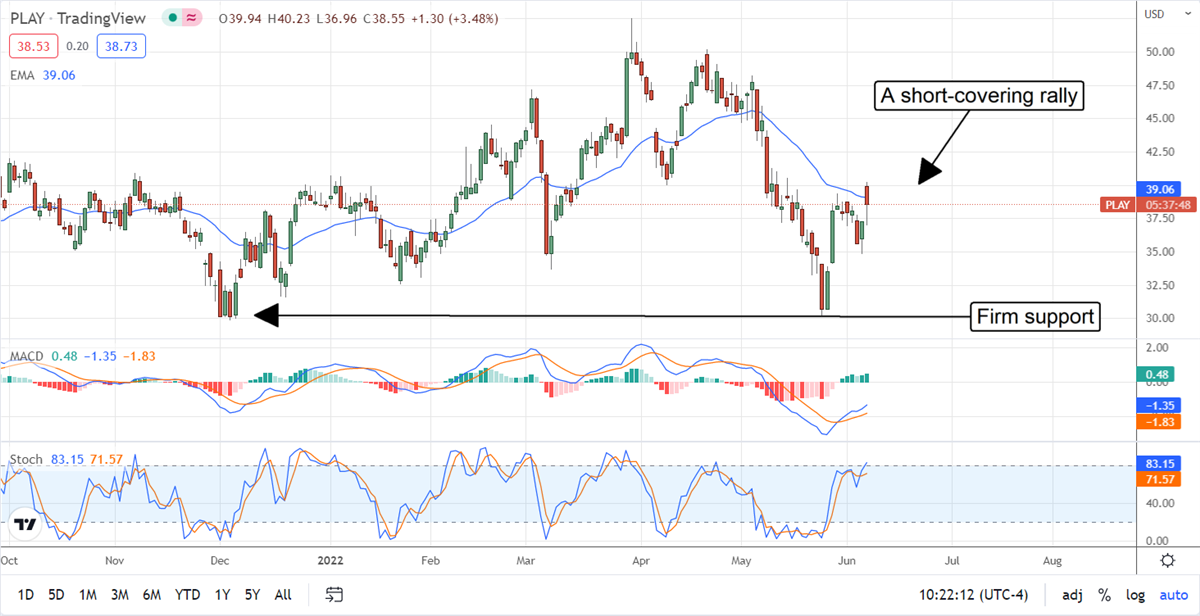Click the pink approximate-data indicator icon

click(x=190, y=18)
